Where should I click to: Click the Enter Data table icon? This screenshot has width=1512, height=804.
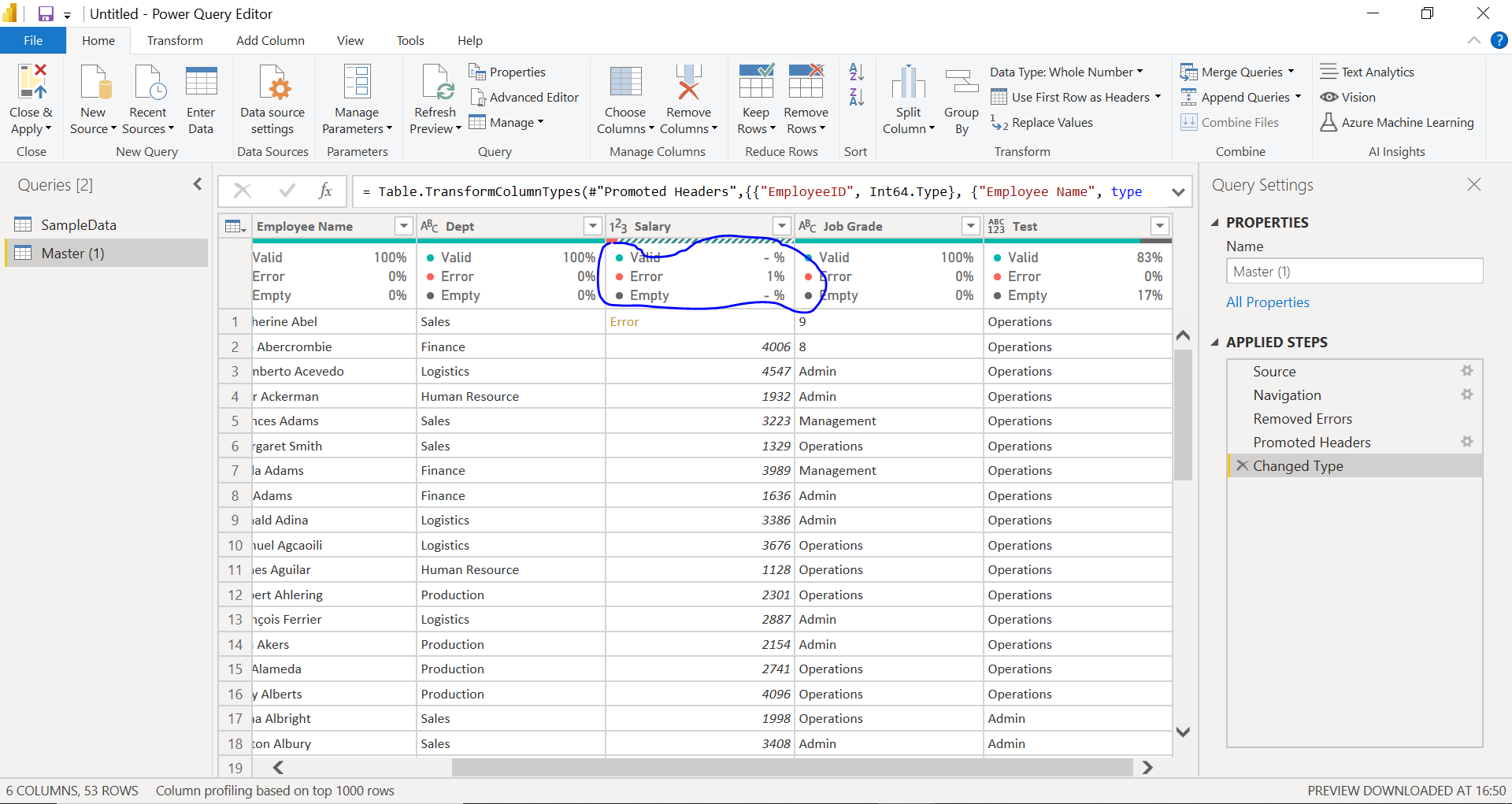click(x=201, y=82)
